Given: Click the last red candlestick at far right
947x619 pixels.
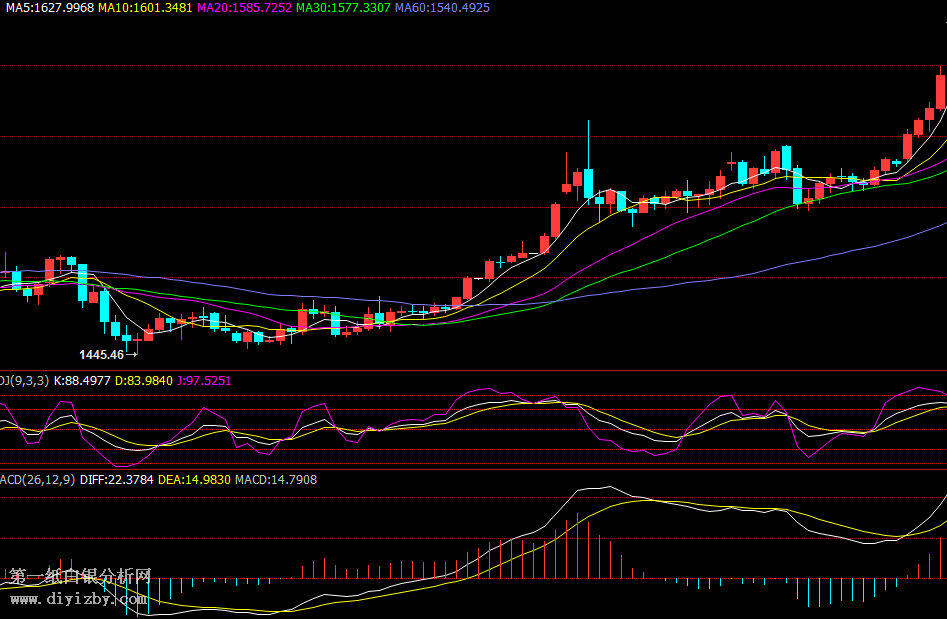Looking at the screenshot, I should click(x=941, y=91).
